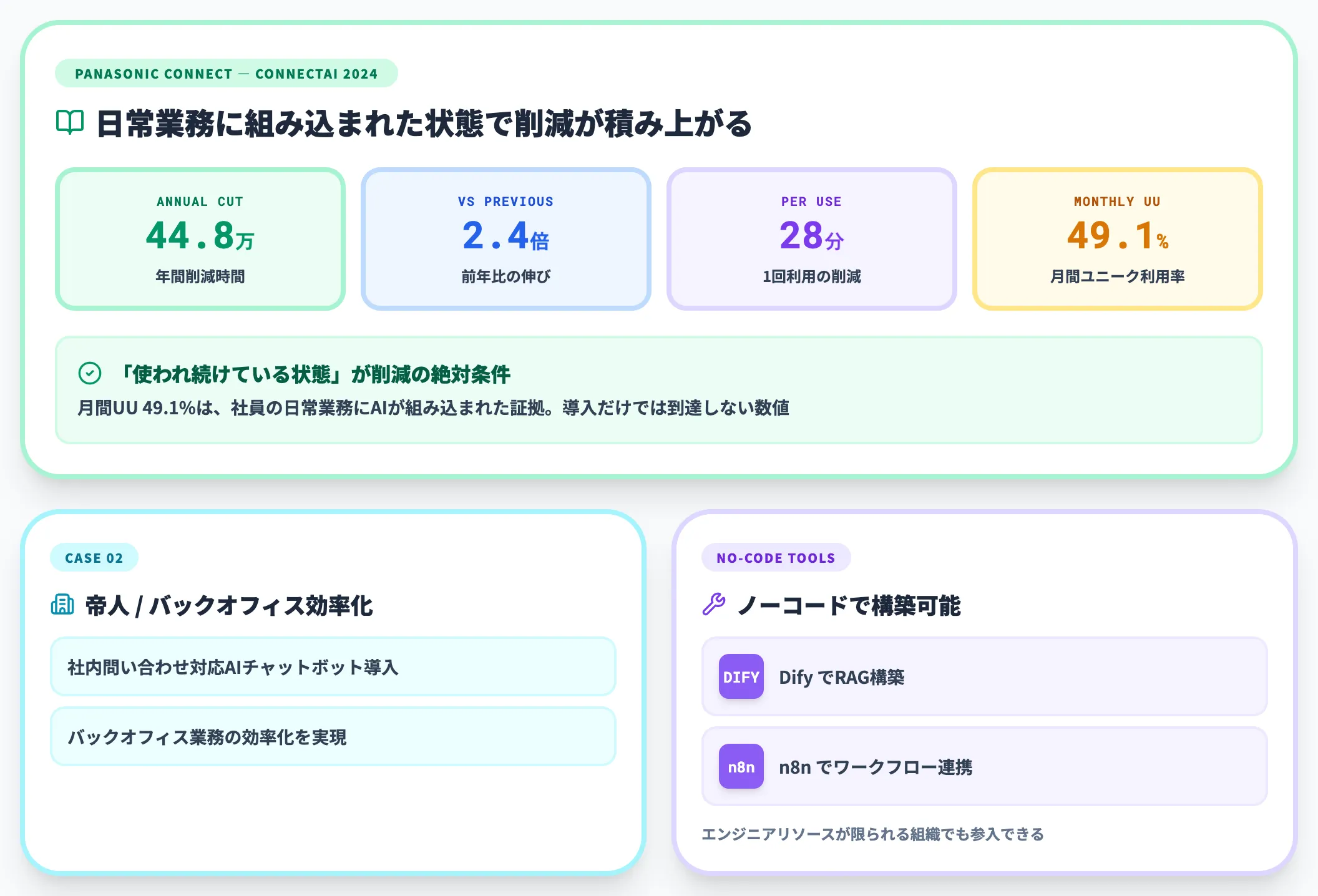Click the n8n でワークフロー連携 row text

(876, 767)
